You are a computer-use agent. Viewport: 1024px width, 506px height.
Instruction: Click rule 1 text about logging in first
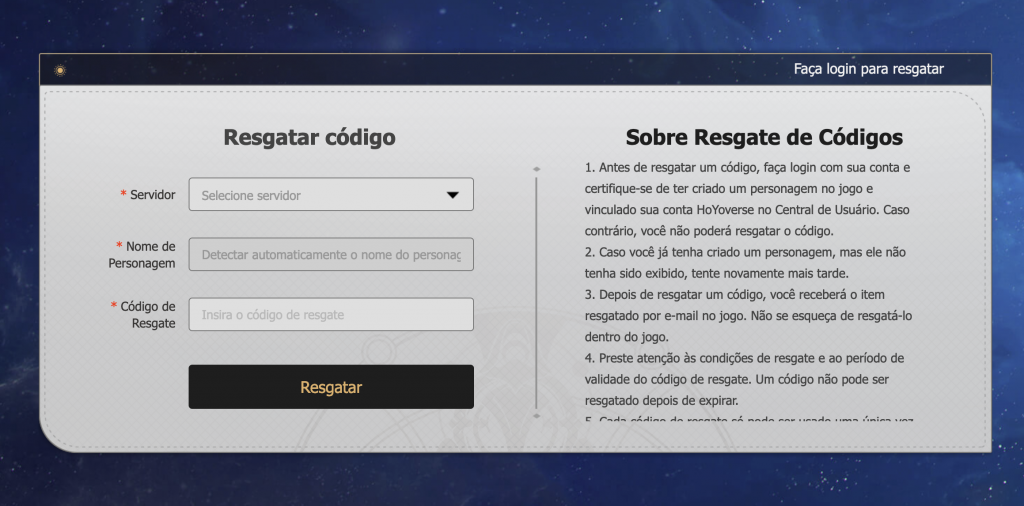[x=748, y=190]
